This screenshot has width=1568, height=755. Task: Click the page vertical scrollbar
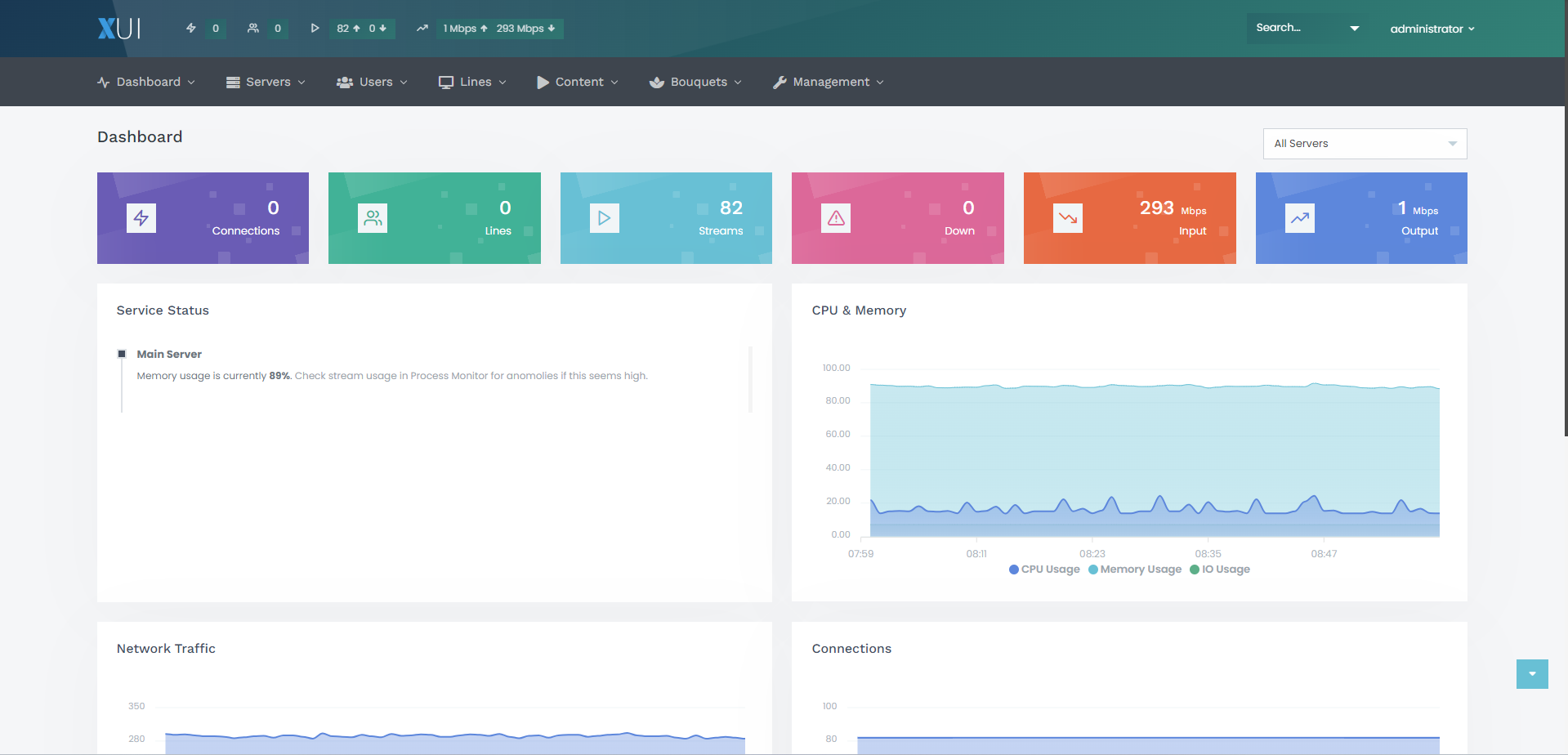tap(1566, 218)
